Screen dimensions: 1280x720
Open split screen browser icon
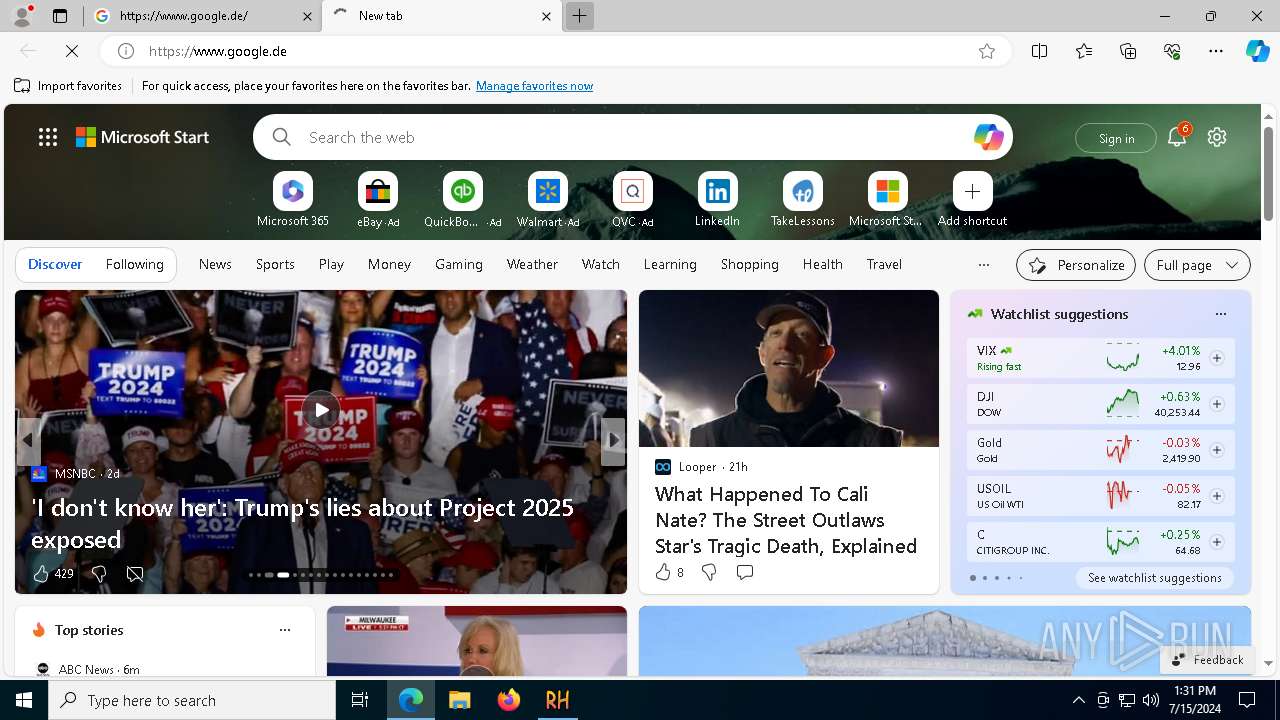pos(1040,51)
